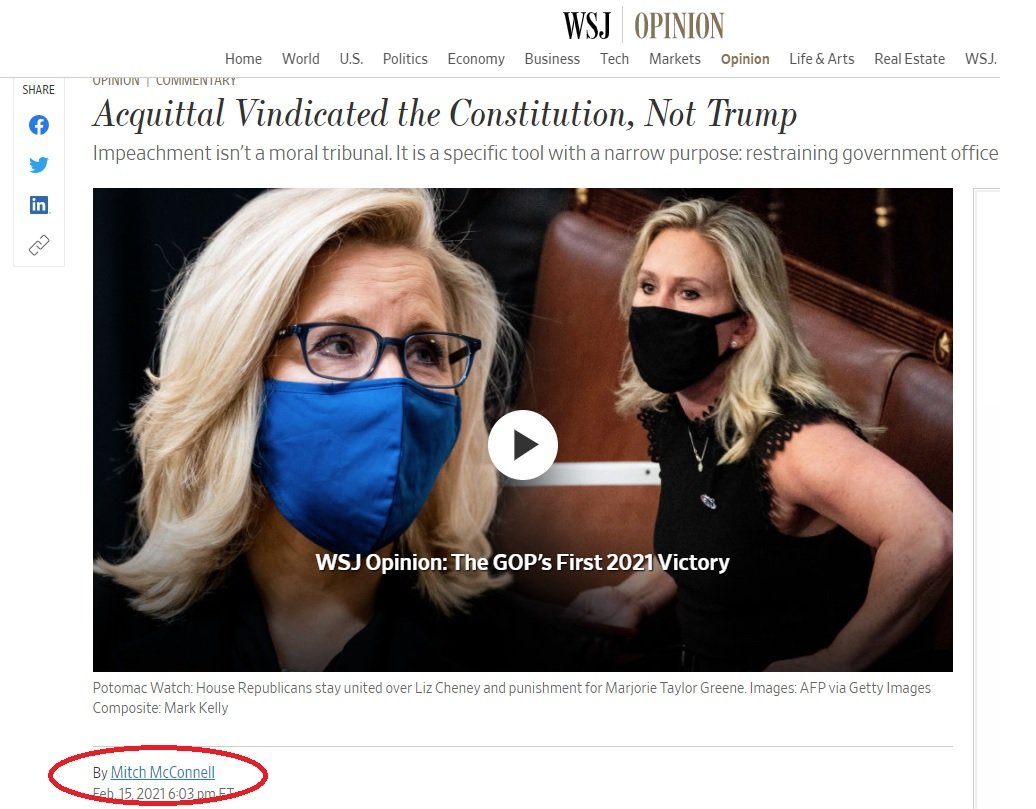
Task: Play the WSJ Opinion video
Action: tap(523, 445)
